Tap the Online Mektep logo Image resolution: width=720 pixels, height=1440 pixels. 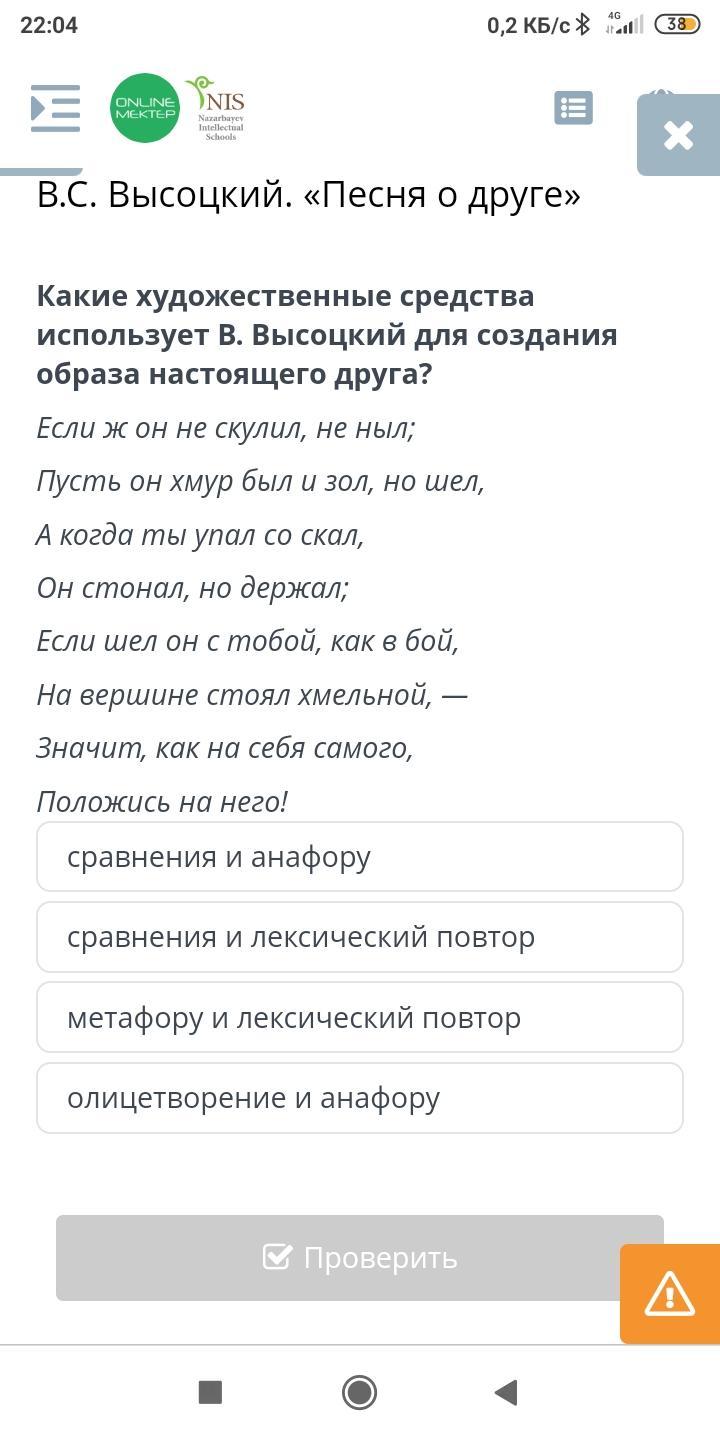click(x=145, y=108)
